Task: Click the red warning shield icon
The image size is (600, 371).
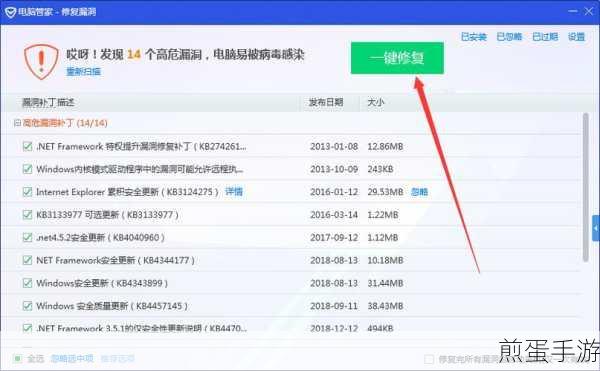Action: (x=41, y=61)
